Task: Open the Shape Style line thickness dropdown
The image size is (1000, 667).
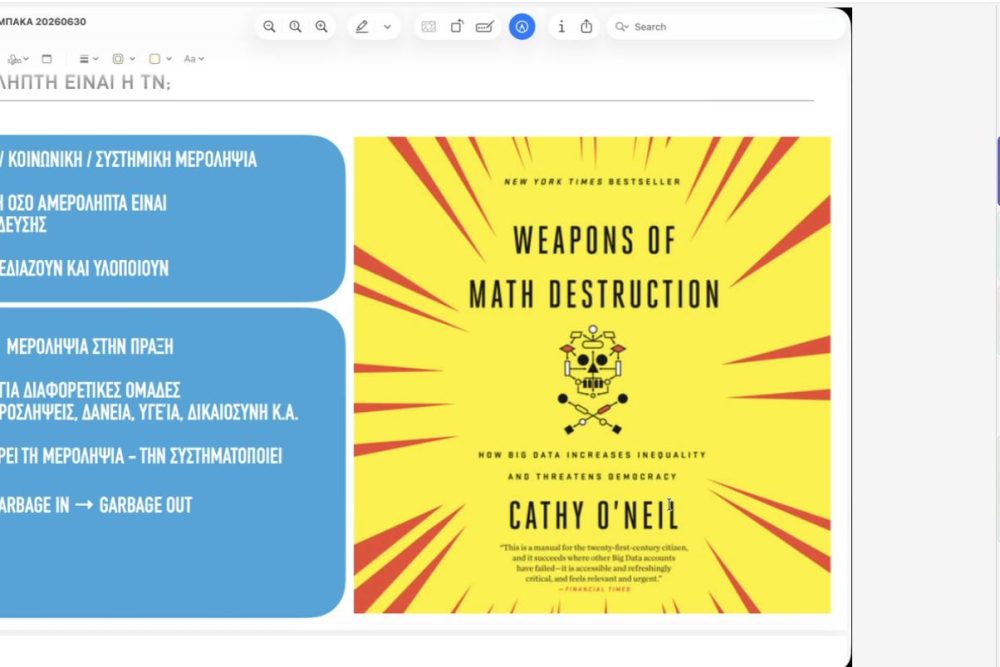Action: tap(89, 59)
